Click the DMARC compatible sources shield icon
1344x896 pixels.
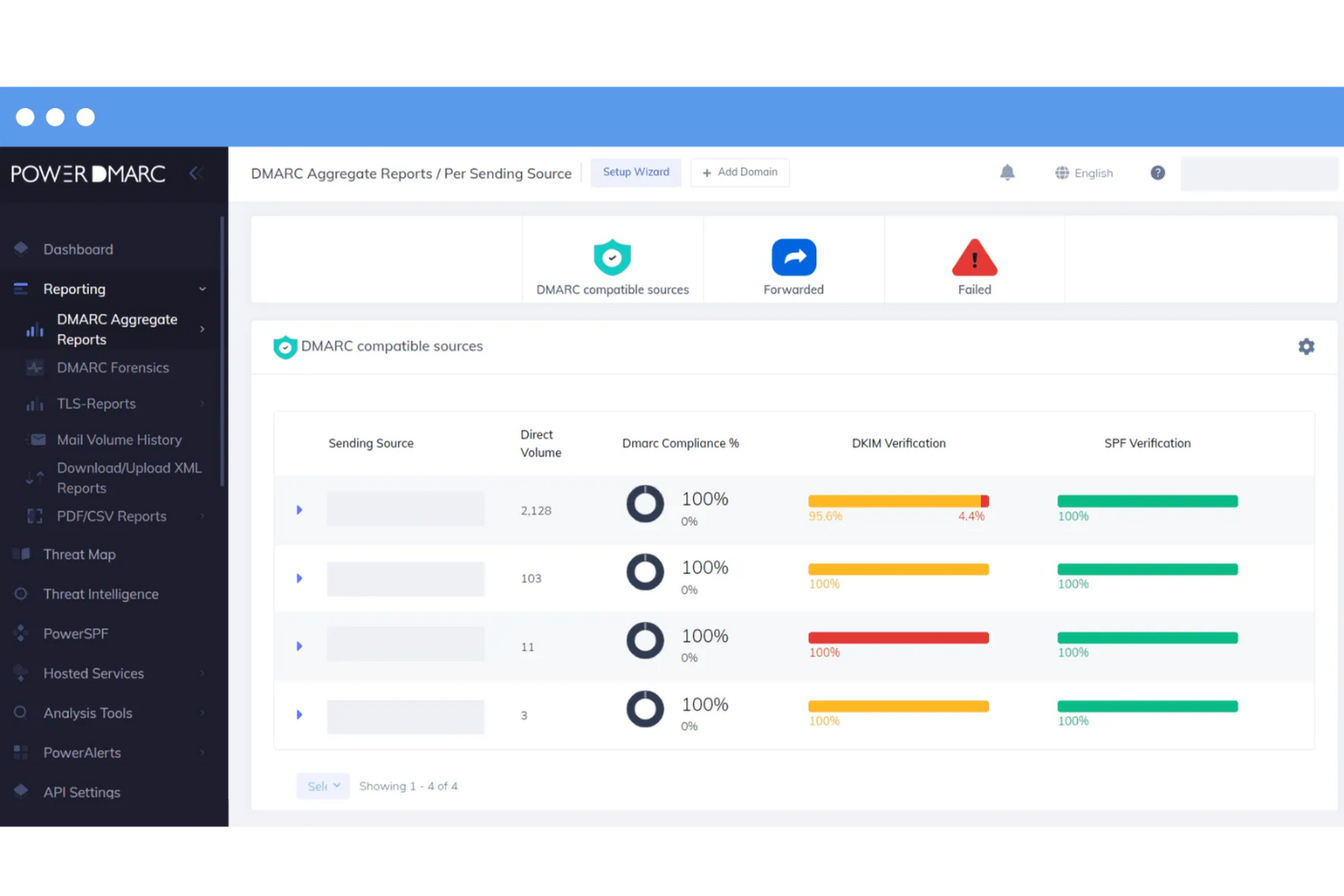click(612, 256)
